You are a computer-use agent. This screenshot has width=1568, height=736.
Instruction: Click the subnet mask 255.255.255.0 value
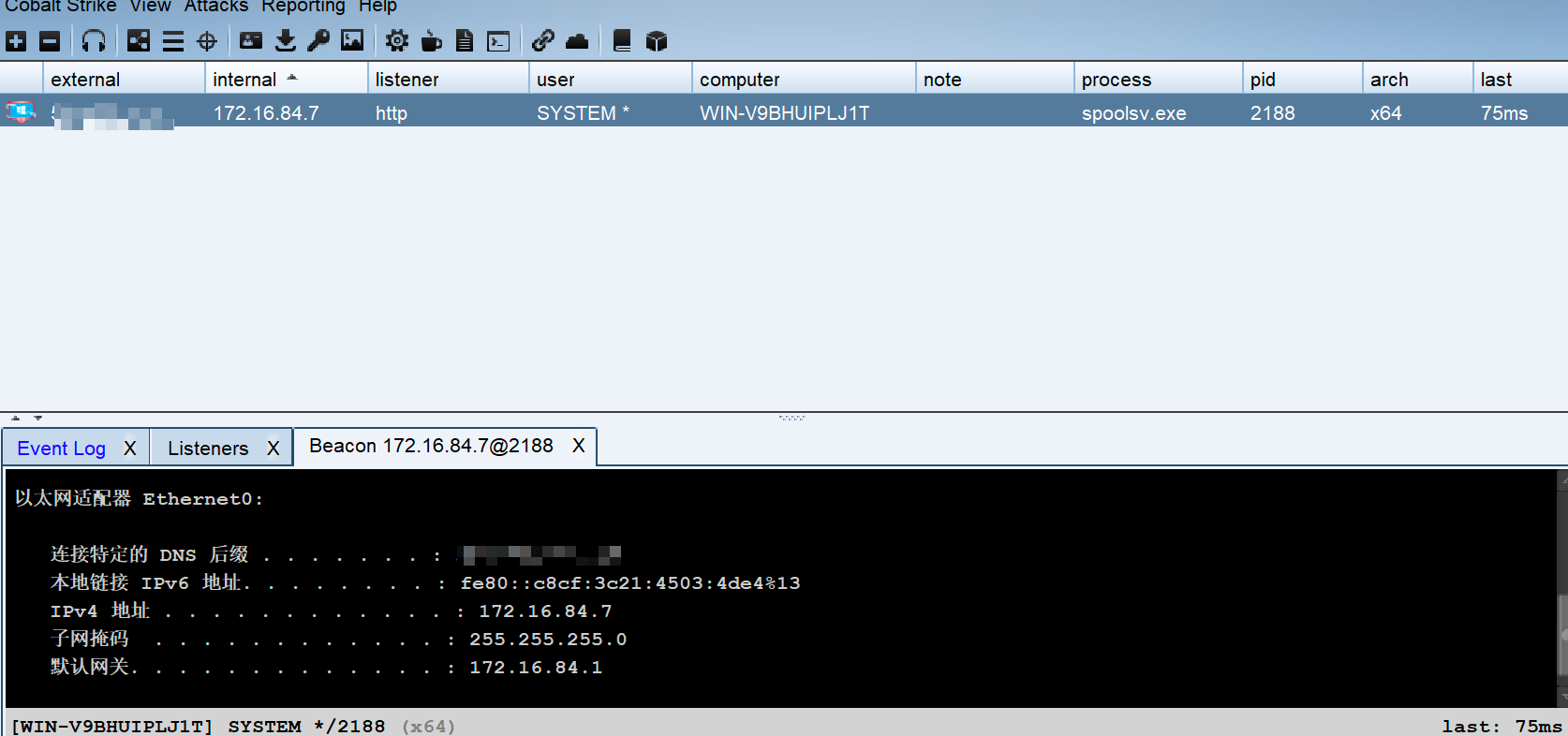(x=548, y=639)
